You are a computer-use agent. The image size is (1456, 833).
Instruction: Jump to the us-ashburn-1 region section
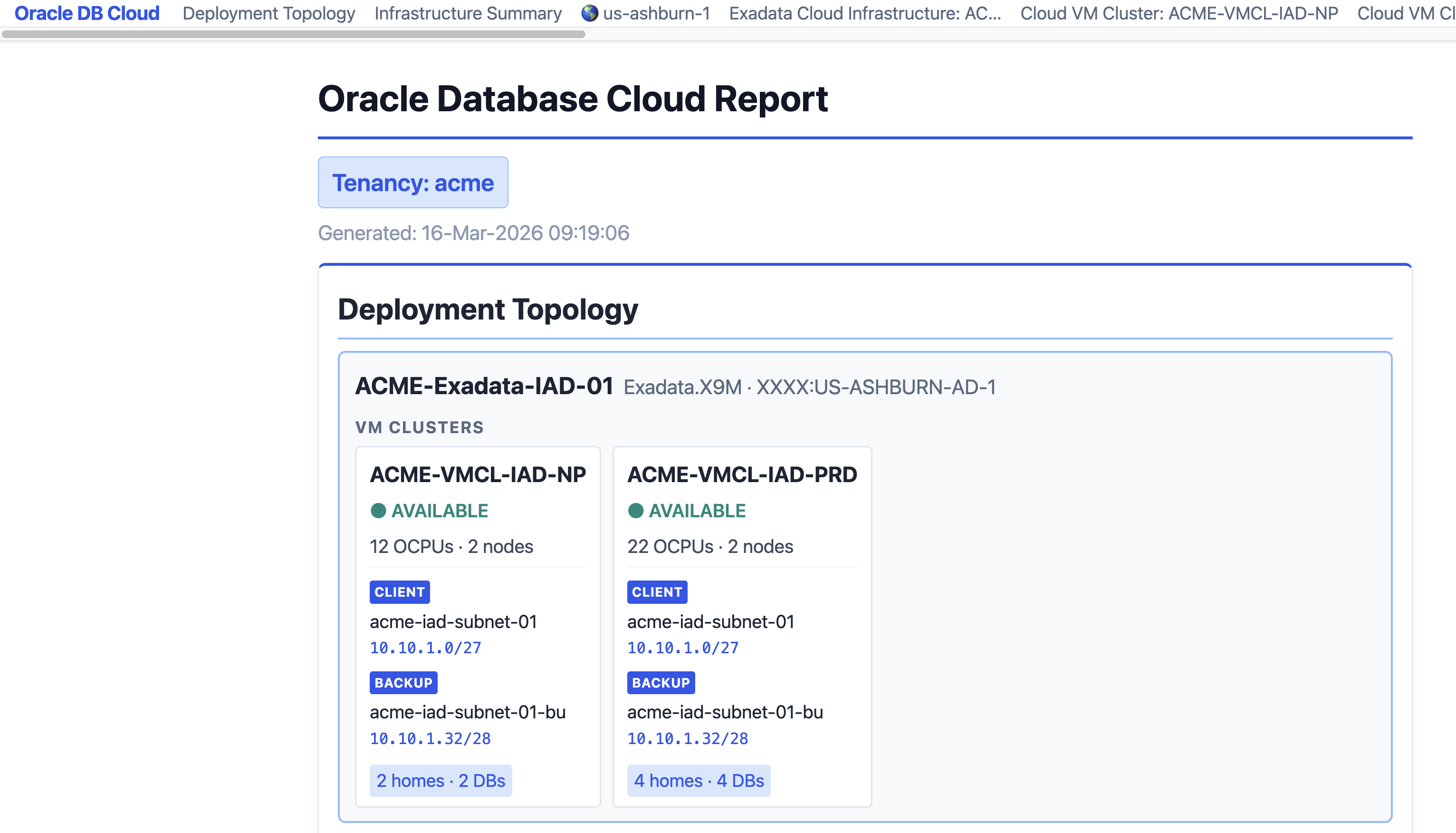[656, 13]
